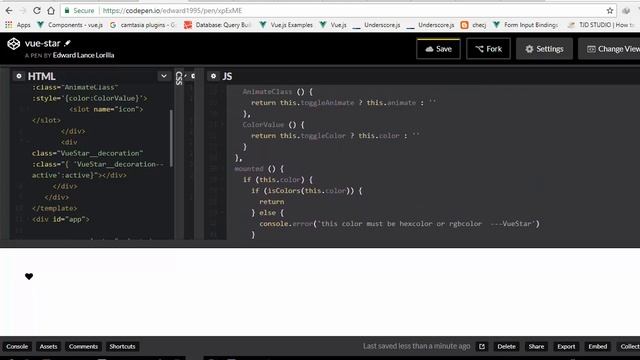This screenshot has width=640, height=360.
Task: Select the CSS panel tab
Action: 179,78
